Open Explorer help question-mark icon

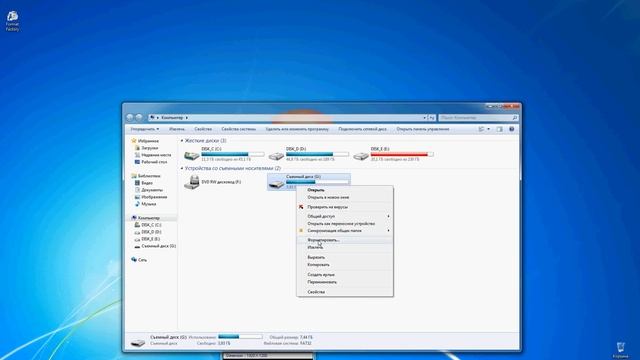pyautogui.click(x=512, y=129)
